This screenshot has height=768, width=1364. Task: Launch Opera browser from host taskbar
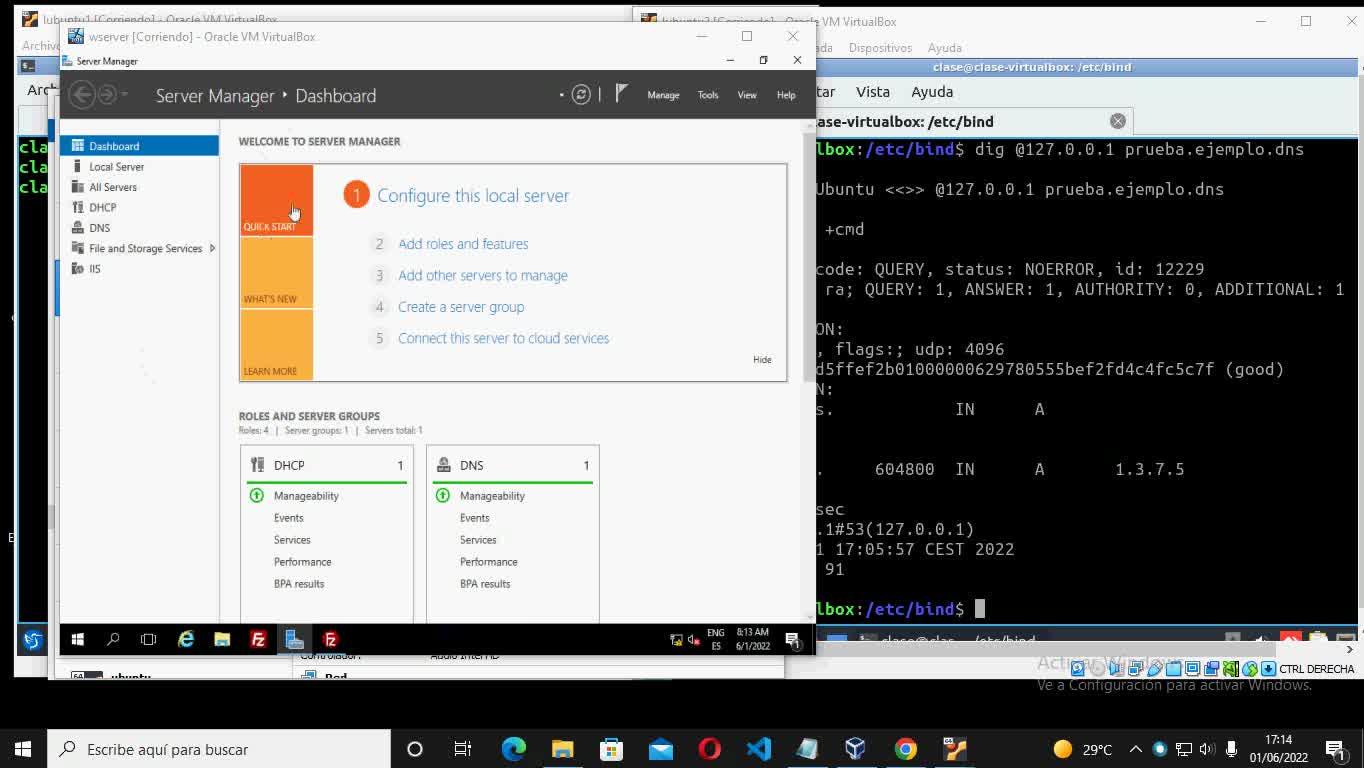click(x=709, y=749)
